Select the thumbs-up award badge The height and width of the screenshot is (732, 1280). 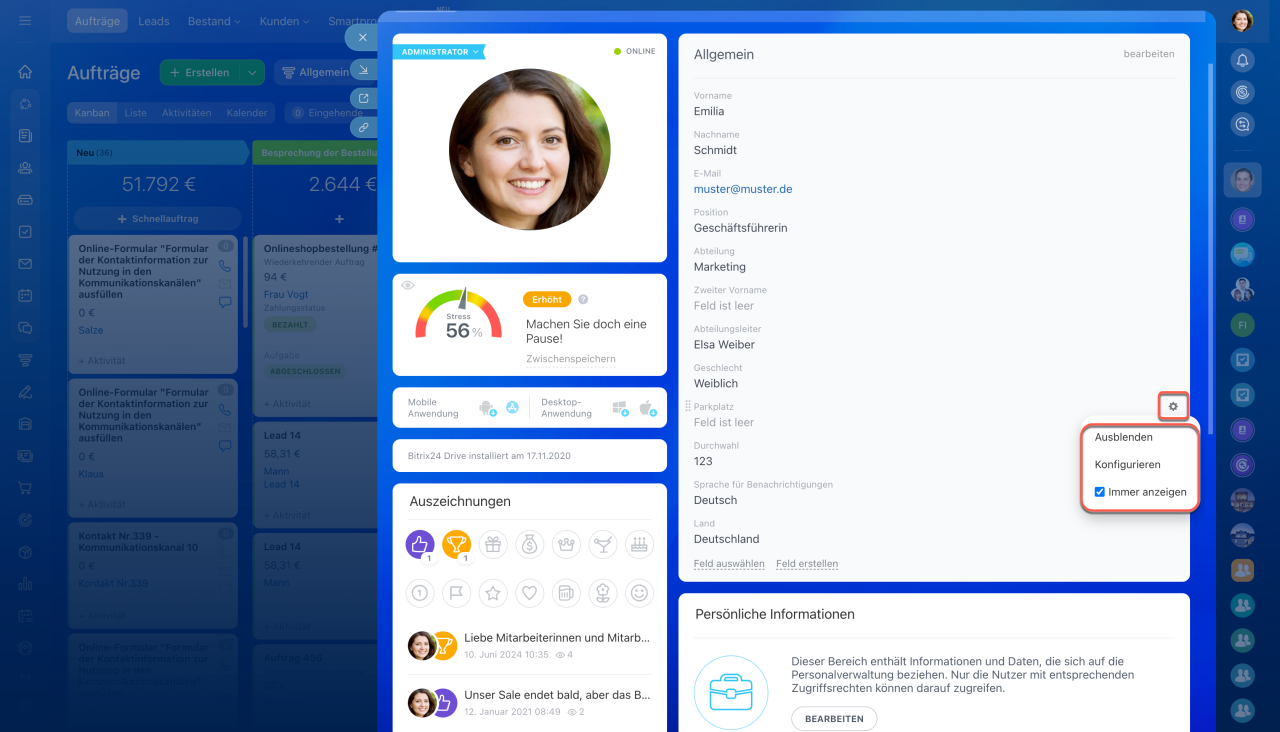(x=420, y=544)
